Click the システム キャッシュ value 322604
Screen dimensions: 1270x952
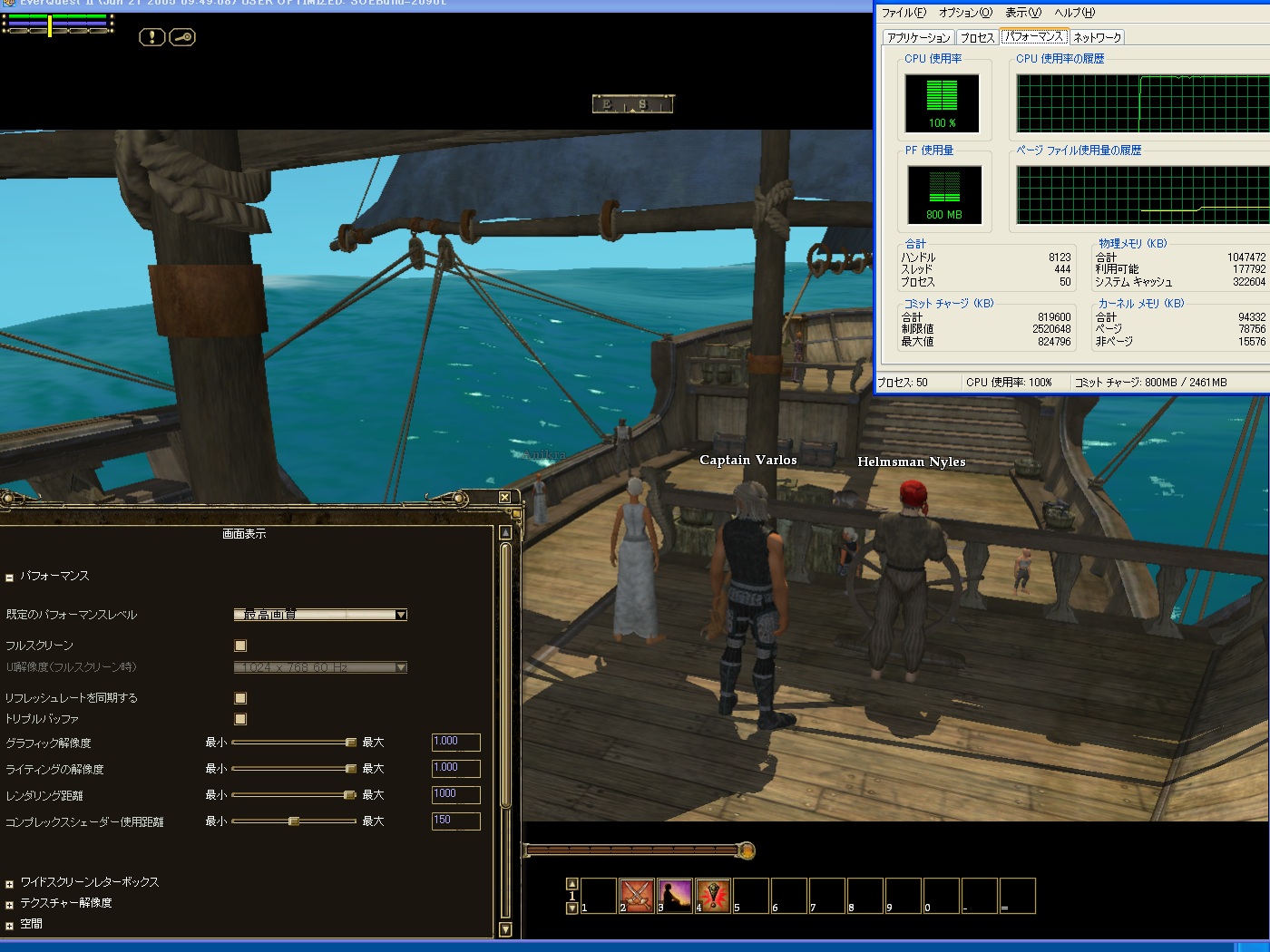1249,282
